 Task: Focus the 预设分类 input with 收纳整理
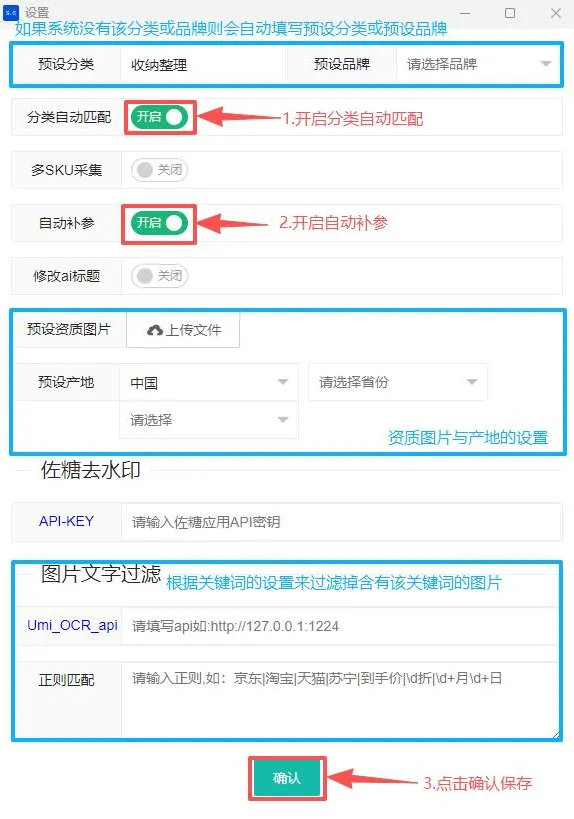[x=203, y=65]
